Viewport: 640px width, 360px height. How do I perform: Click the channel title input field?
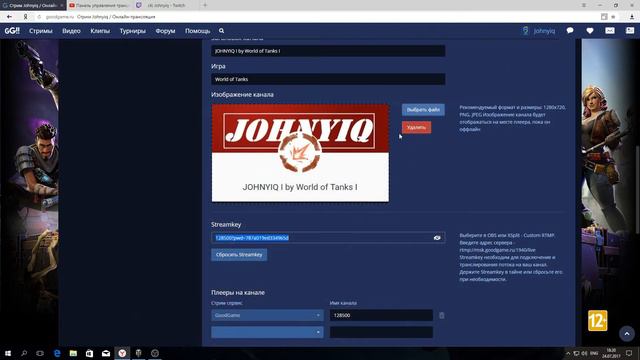click(x=328, y=51)
